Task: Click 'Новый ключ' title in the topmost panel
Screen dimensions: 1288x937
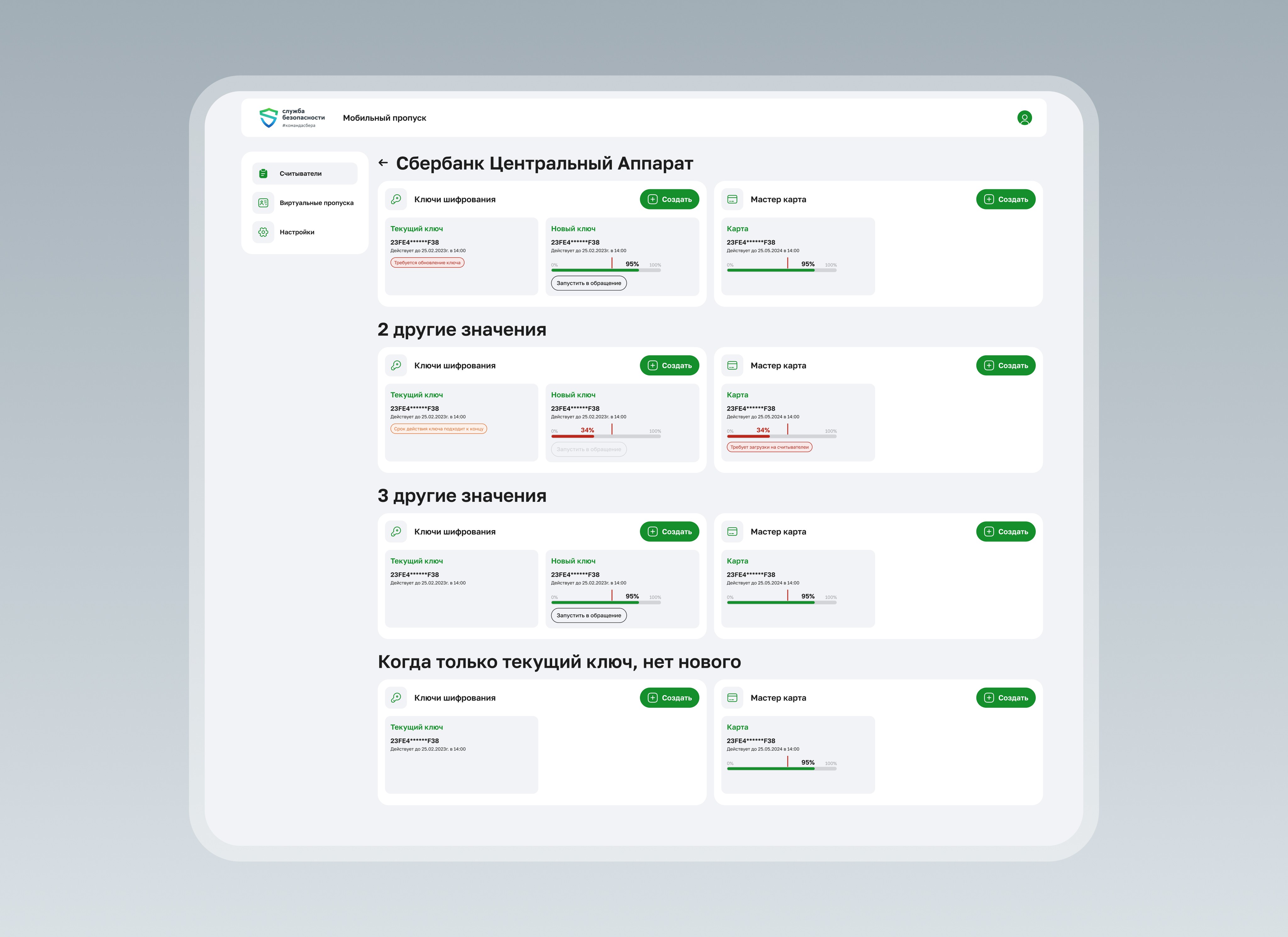Action: (573, 229)
